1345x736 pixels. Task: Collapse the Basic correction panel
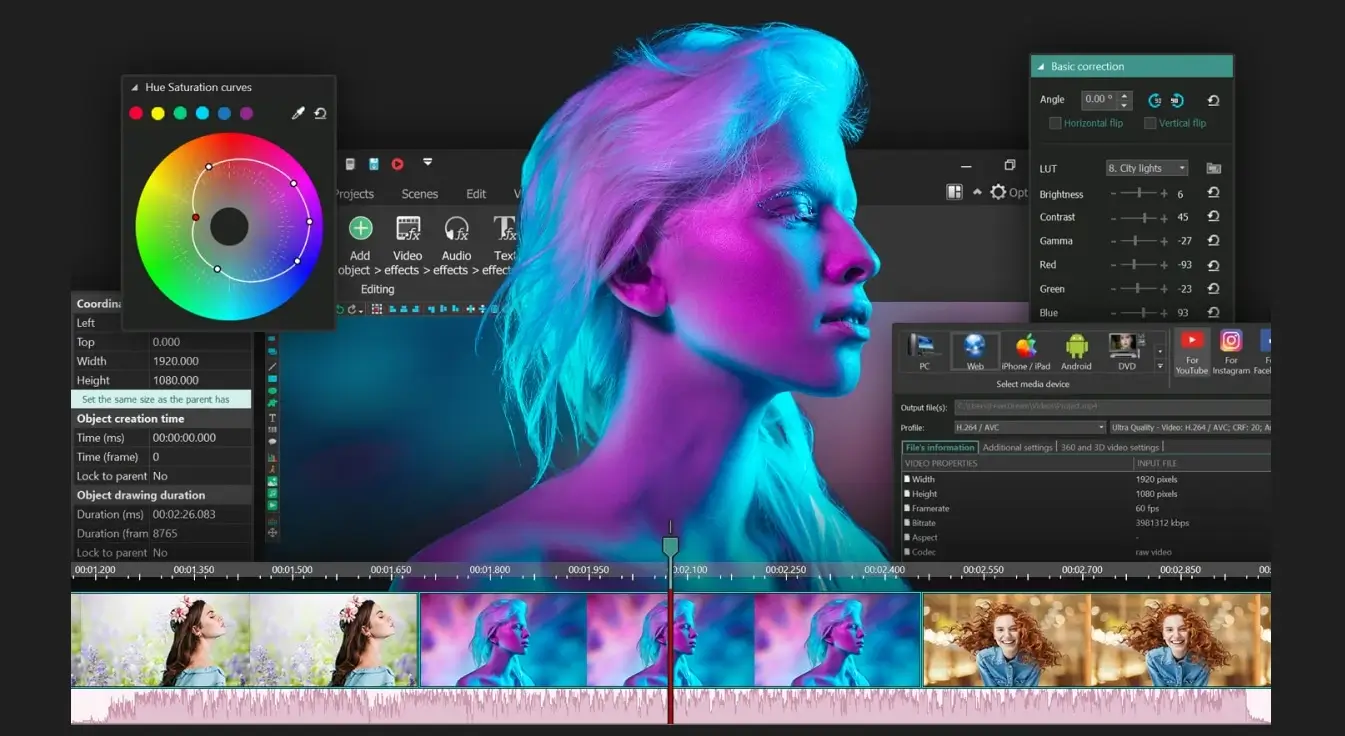tap(1041, 67)
